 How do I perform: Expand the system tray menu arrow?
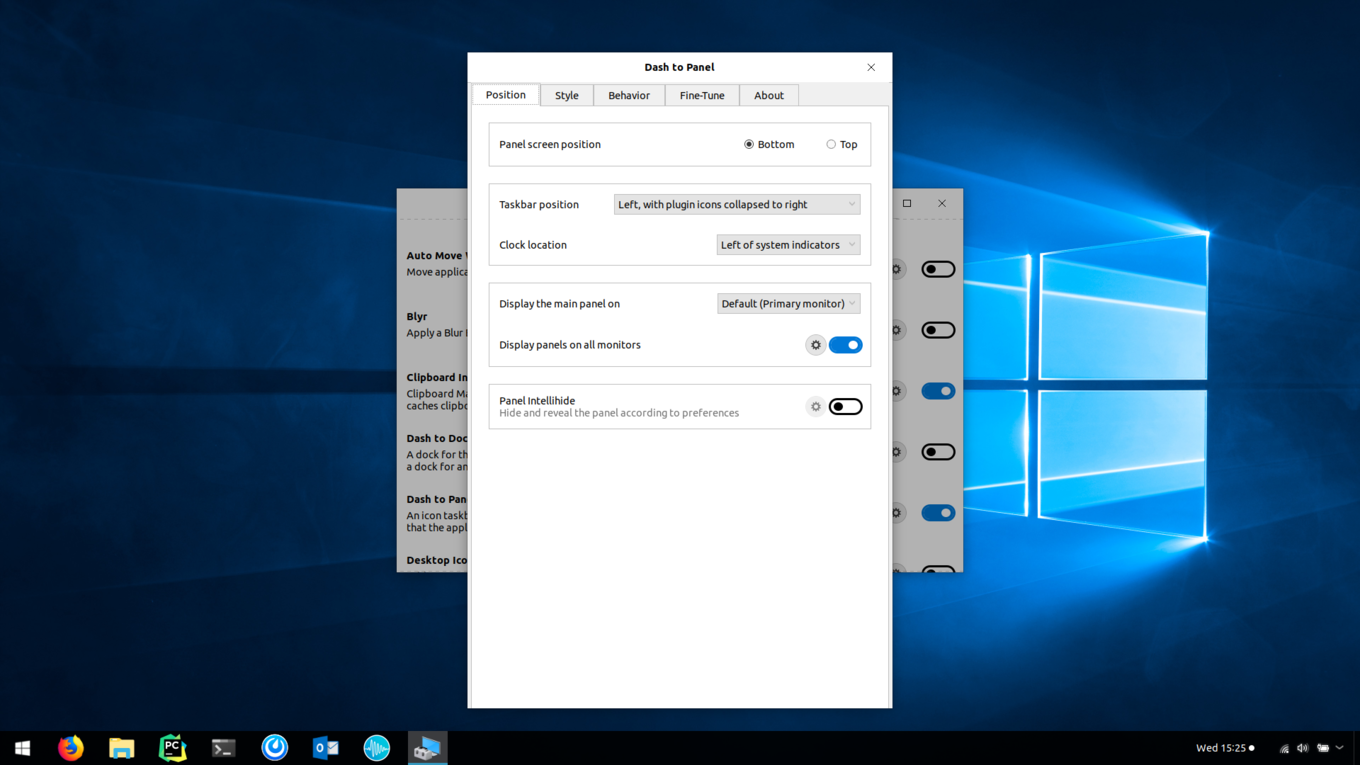(x=1340, y=748)
